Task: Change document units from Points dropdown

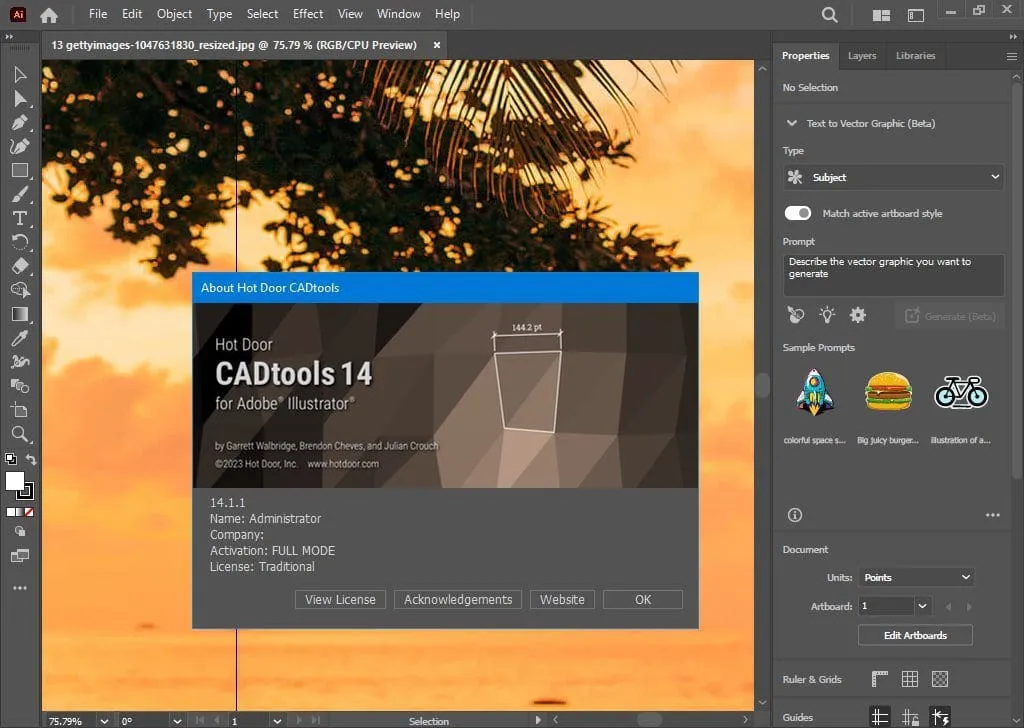Action: (915, 577)
